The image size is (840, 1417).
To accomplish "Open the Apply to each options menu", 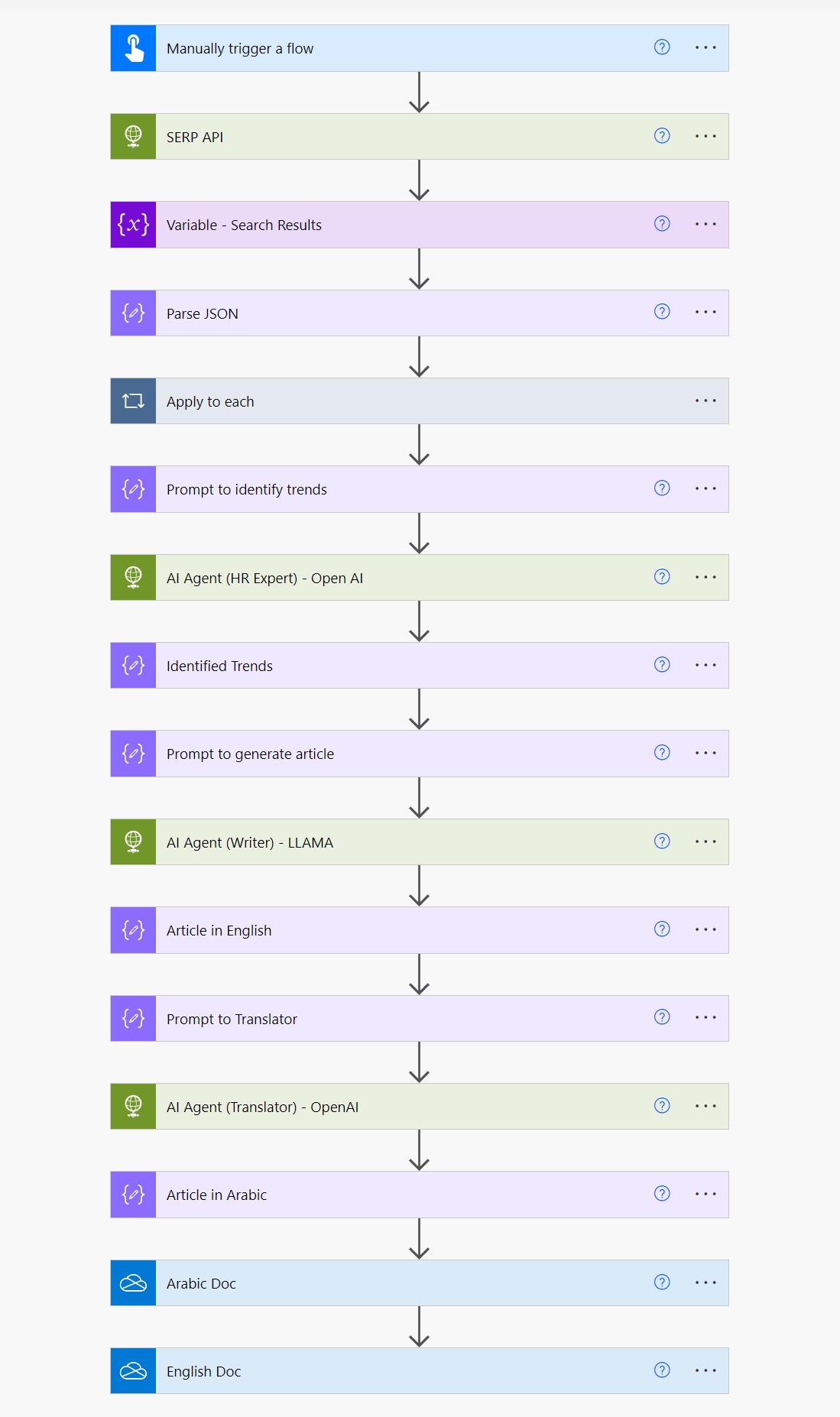I will pos(705,400).
